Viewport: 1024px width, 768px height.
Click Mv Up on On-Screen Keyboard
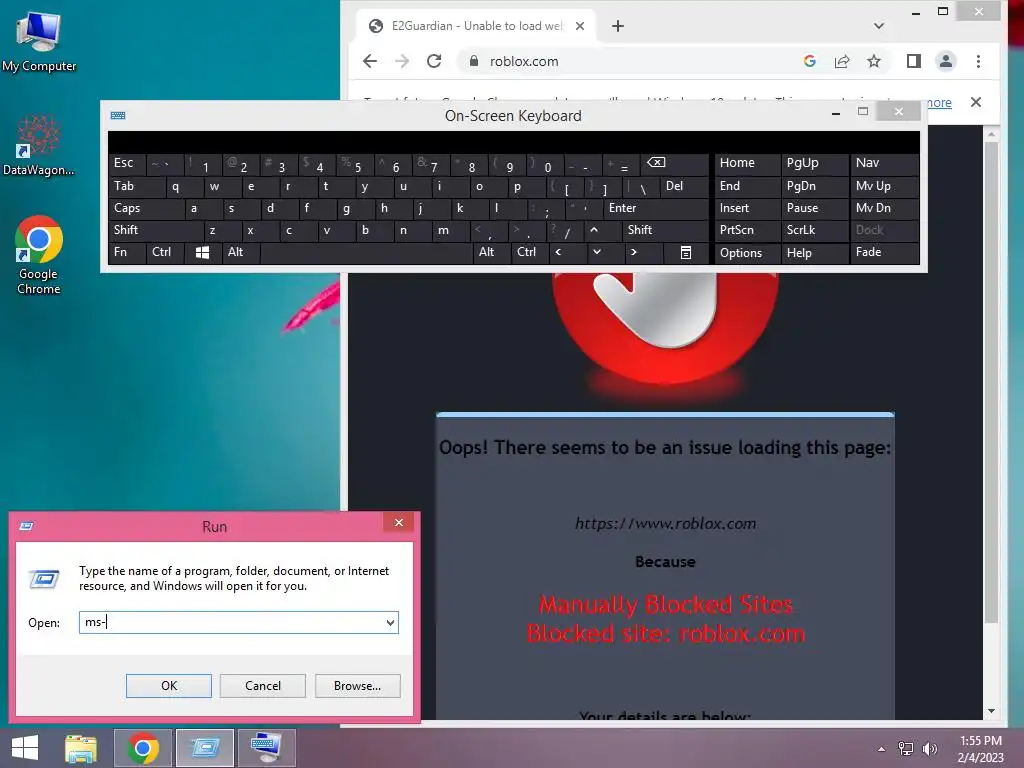[884, 186]
